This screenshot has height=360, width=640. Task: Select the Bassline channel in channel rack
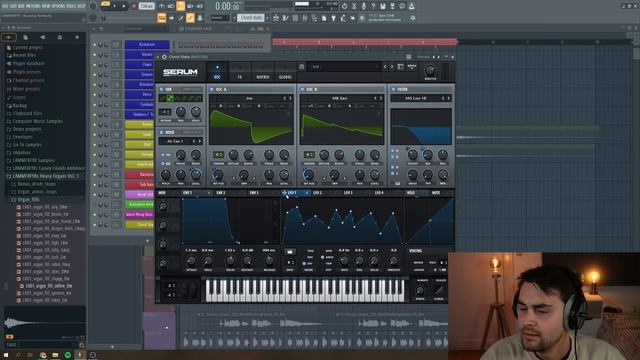coord(140,175)
